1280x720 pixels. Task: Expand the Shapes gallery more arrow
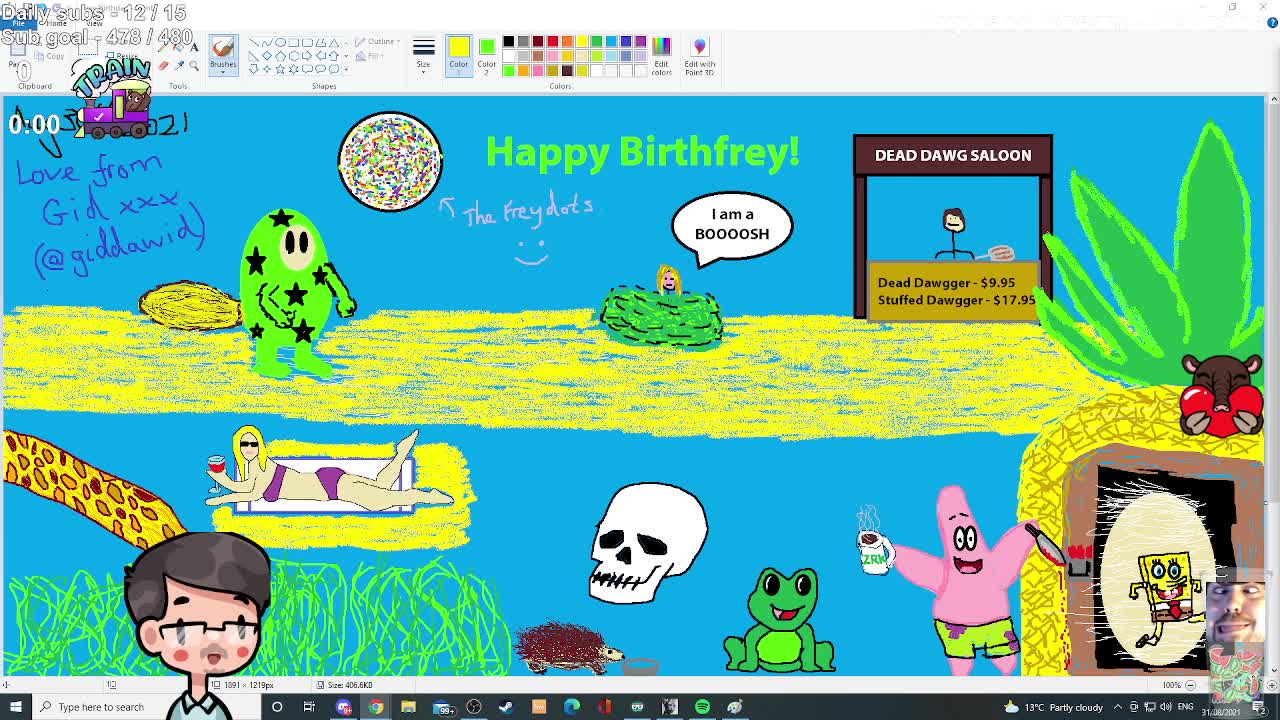[x=346, y=68]
